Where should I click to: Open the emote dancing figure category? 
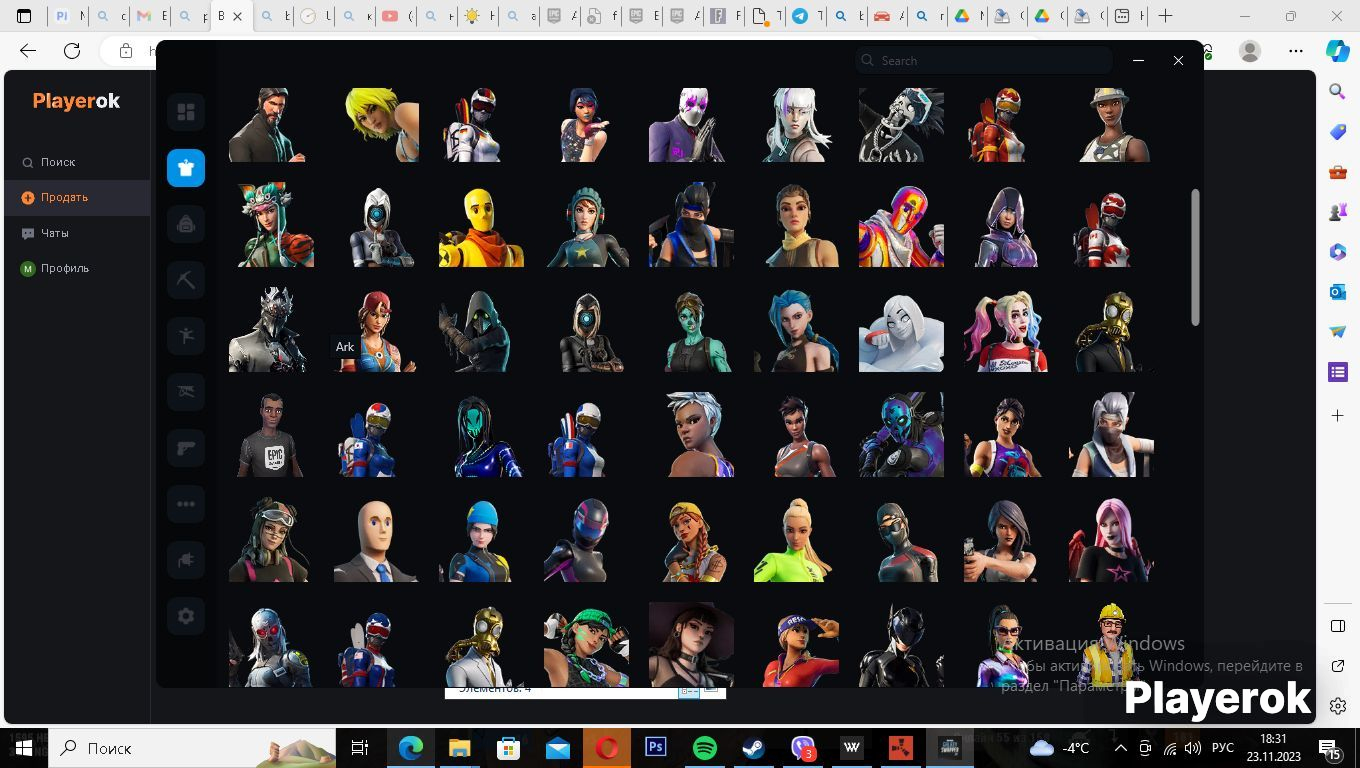186,336
